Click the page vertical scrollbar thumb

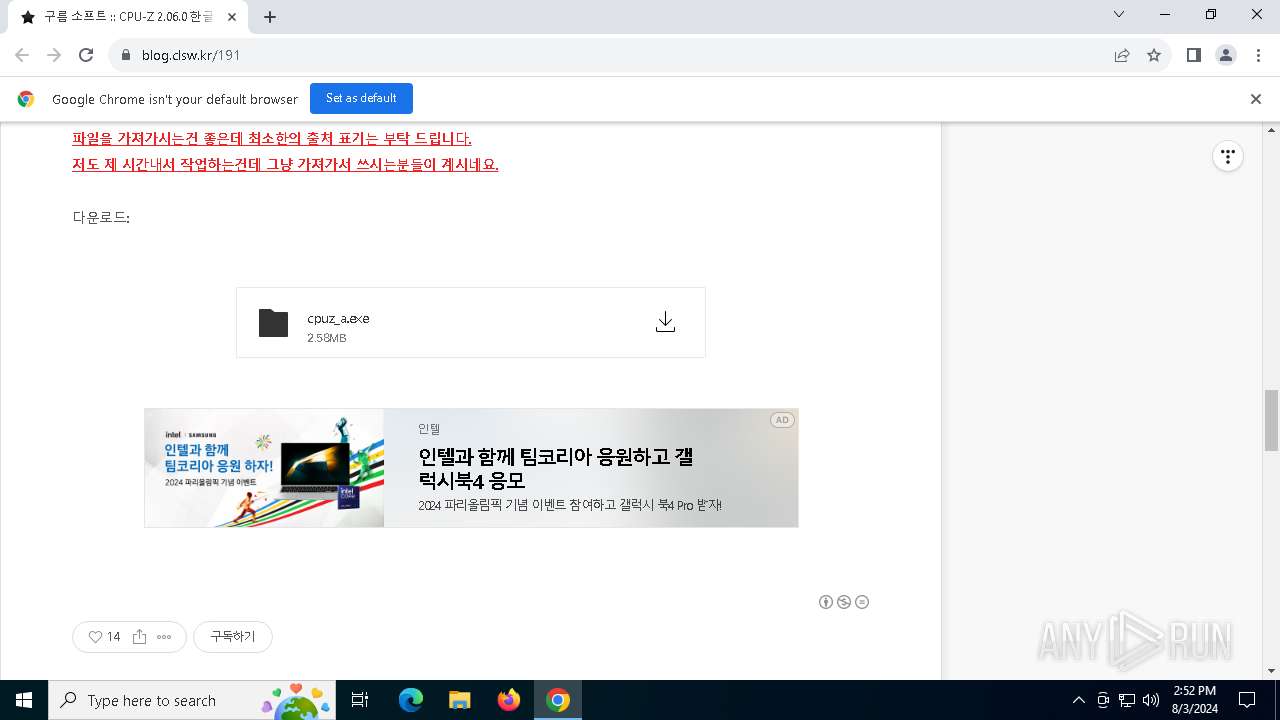tap(1271, 420)
